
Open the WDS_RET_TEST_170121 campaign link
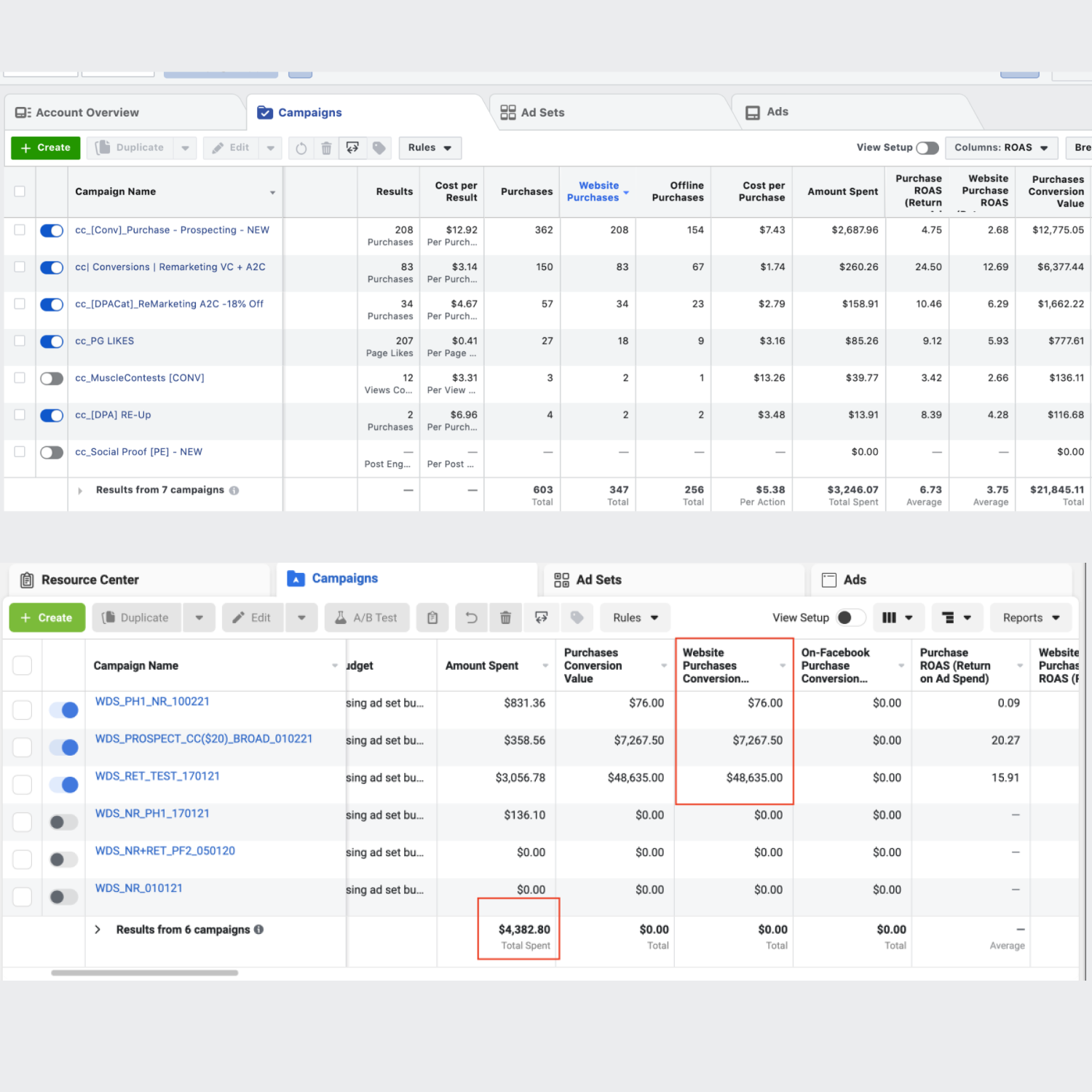pos(157,776)
